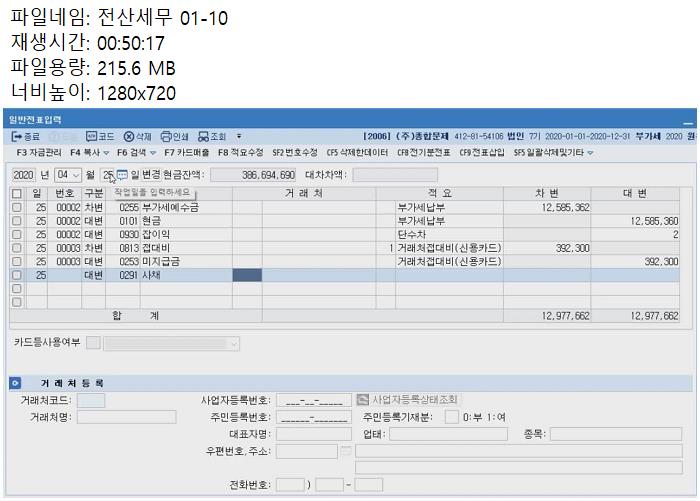Image resolution: width=700 pixels, height=501 pixels.
Task: Click the first 전화번호 area code field
Action: pos(291,485)
